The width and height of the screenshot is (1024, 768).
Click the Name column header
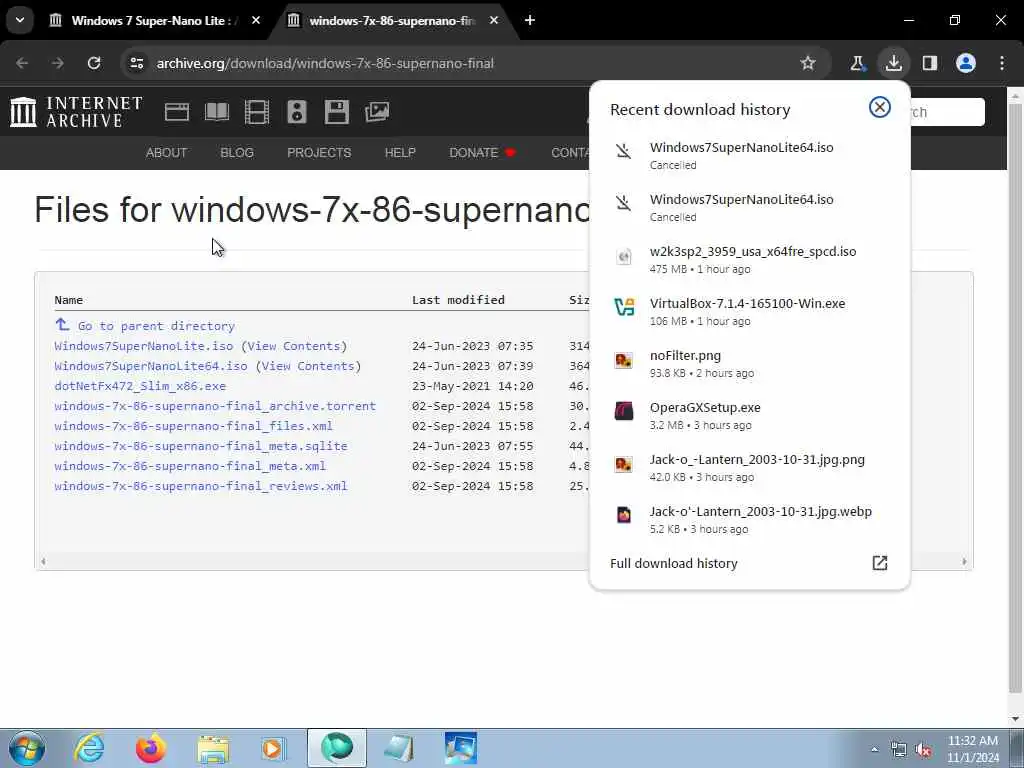[x=69, y=300]
